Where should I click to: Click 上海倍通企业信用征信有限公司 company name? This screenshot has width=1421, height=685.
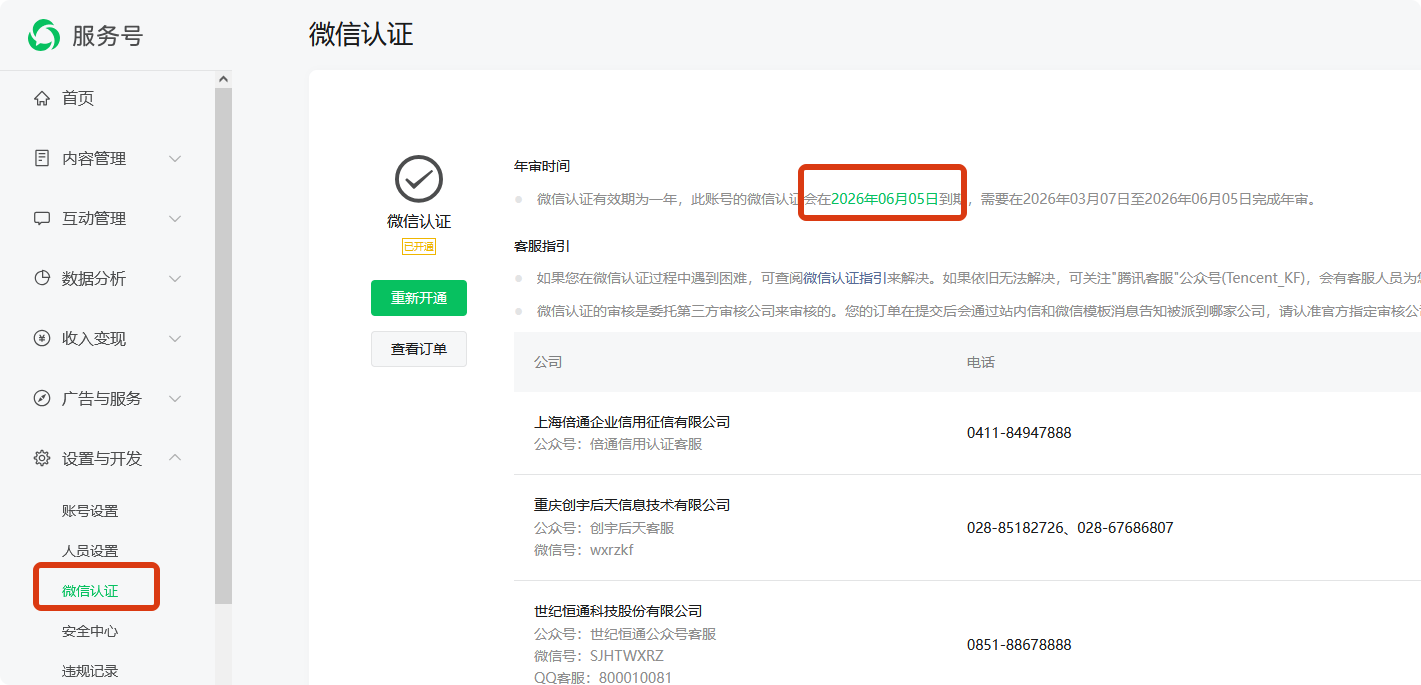[632, 422]
